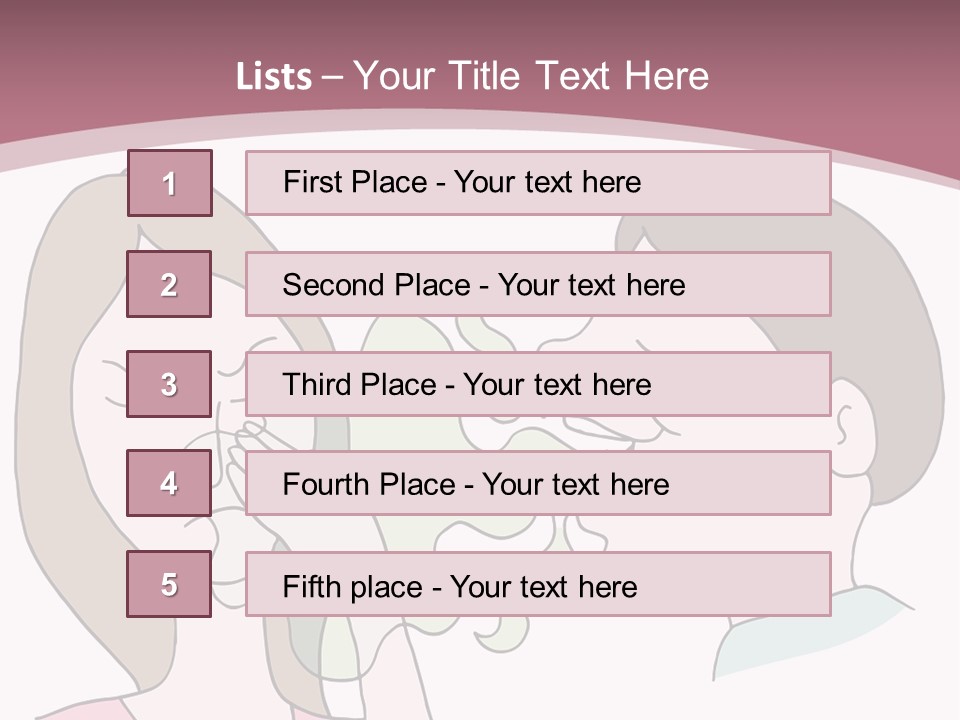960x720 pixels.
Task: Click the word Third in list item three
Action: click(x=317, y=384)
